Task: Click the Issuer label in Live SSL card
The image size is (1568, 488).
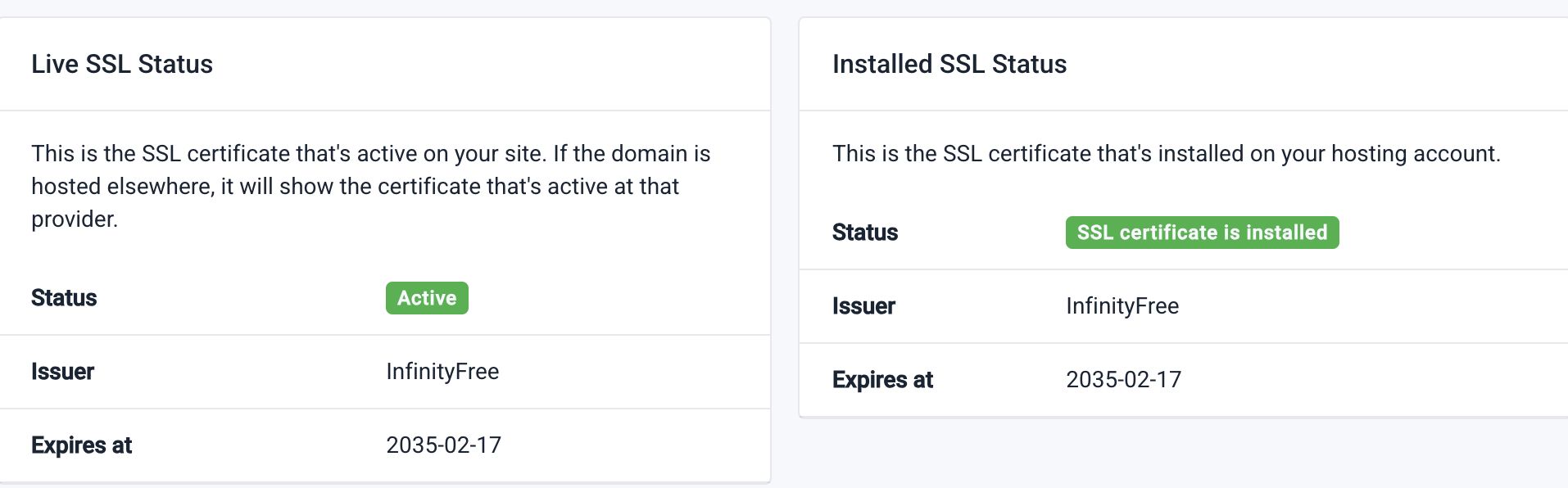Action: (x=62, y=372)
